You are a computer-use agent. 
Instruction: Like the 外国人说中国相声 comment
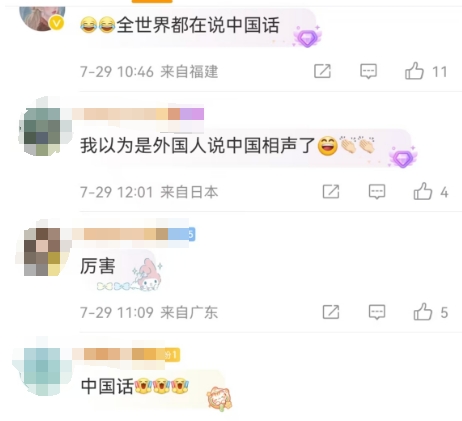pos(423,191)
